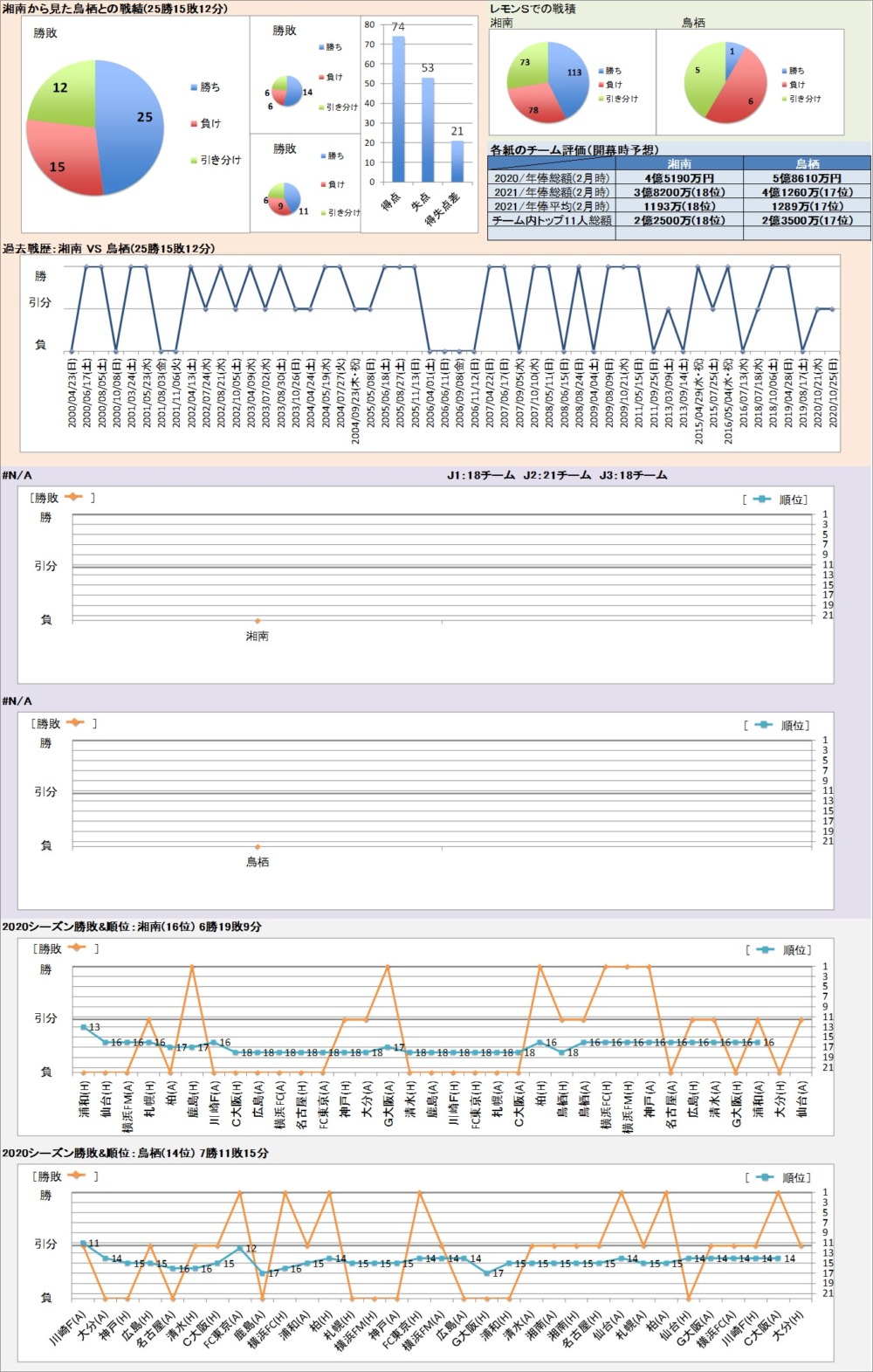873x1372 pixels.
Task: Click the teal 順位 legend marker in the 鳥栖 2020 season chart
Action: tap(764, 1177)
